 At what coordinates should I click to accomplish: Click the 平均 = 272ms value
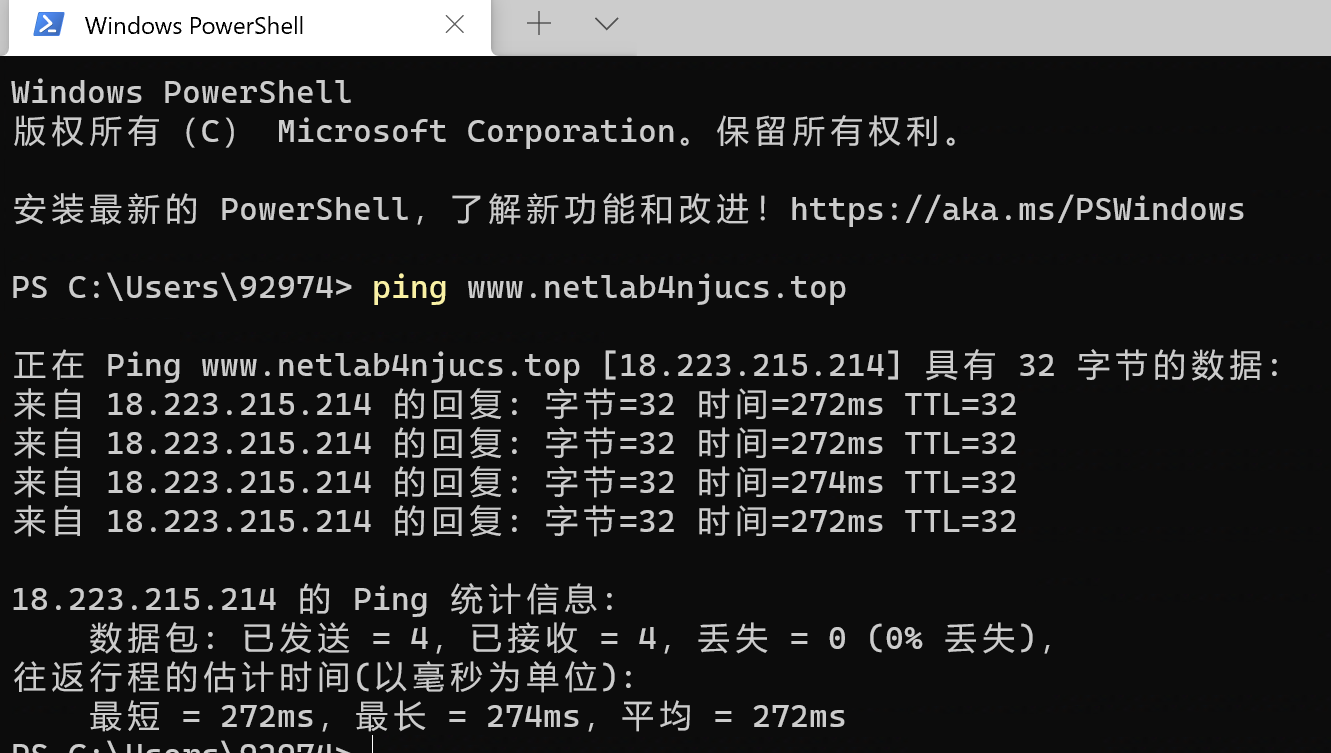733,717
